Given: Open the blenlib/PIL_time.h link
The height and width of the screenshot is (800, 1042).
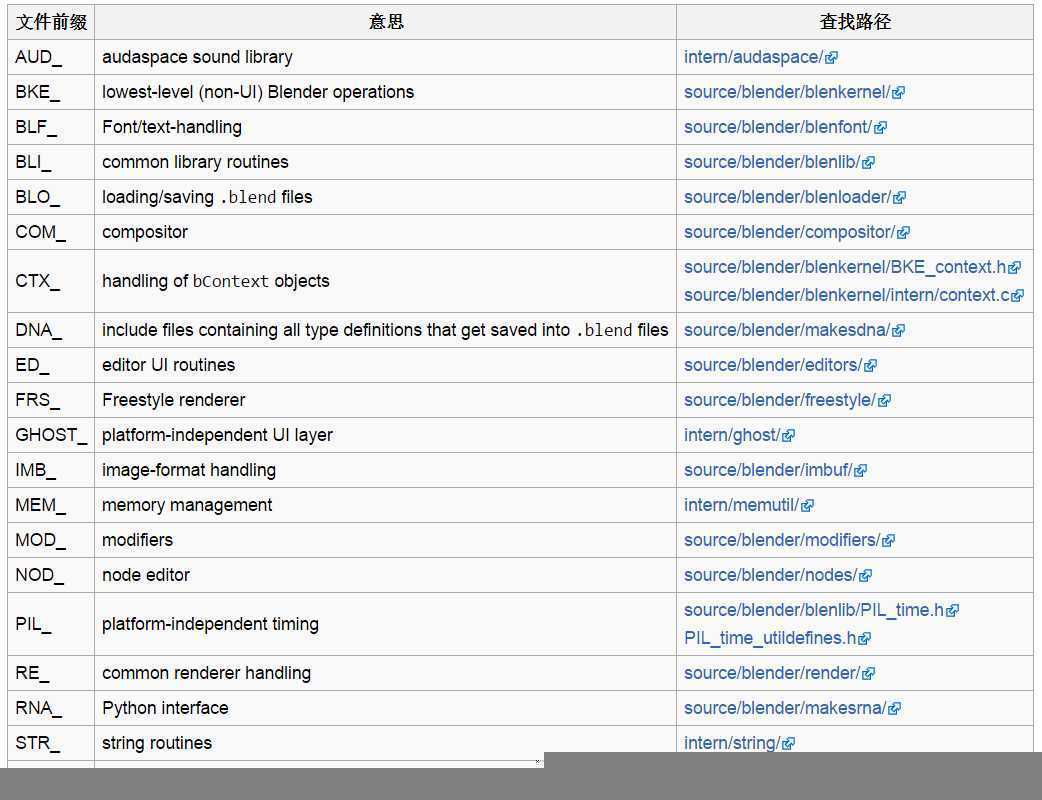Looking at the screenshot, I should click(x=814, y=611).
